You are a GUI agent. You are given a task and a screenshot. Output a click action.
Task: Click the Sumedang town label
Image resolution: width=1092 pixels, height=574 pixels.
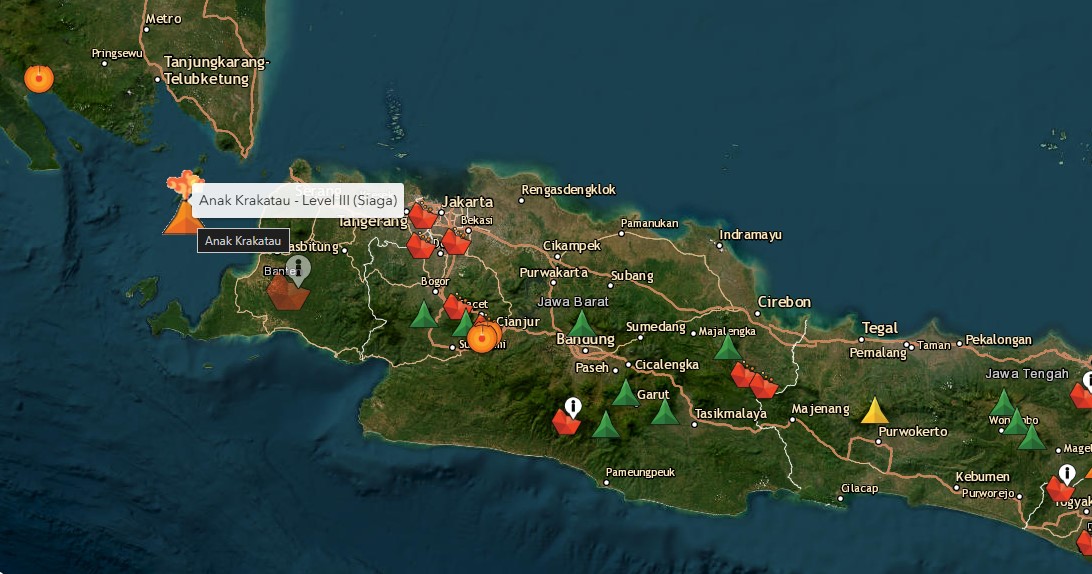tap(656, 327)
